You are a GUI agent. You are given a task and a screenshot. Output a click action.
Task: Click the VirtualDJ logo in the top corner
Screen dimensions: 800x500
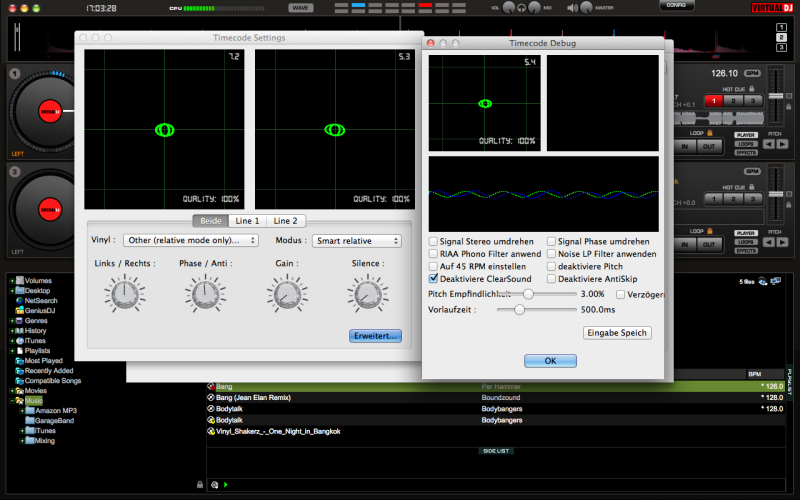click(772, 8)
